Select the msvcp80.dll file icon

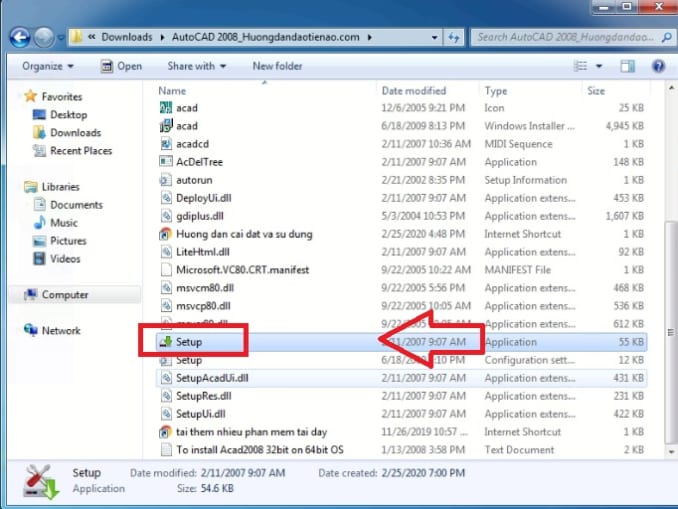point(166,306)
